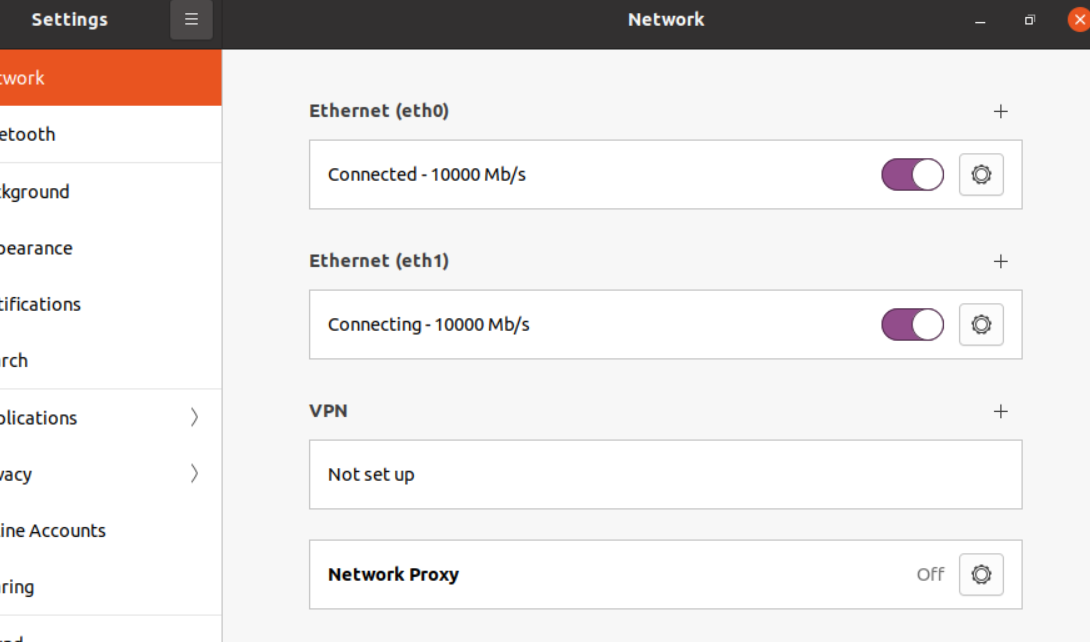Open the Settings hamburger menu
This screenshot has width=1090, height=642.
click(x=191, y=20)
